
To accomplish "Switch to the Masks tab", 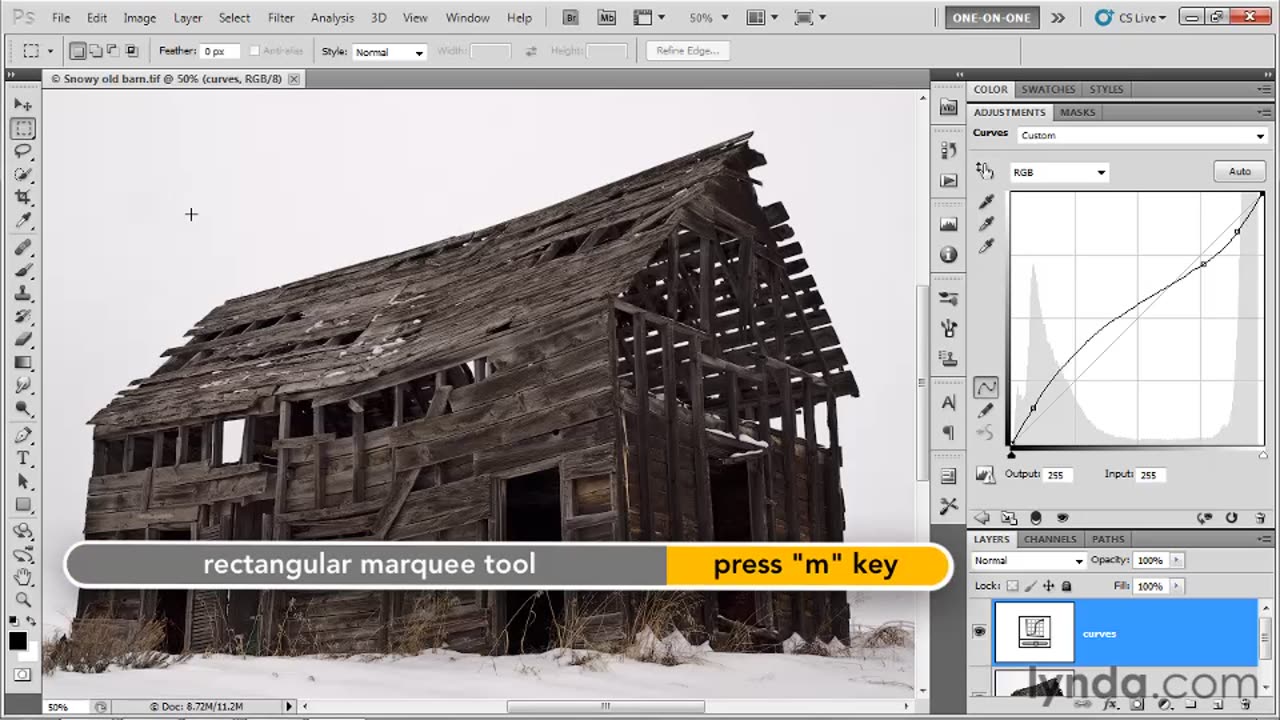I will click(1077, 112).
